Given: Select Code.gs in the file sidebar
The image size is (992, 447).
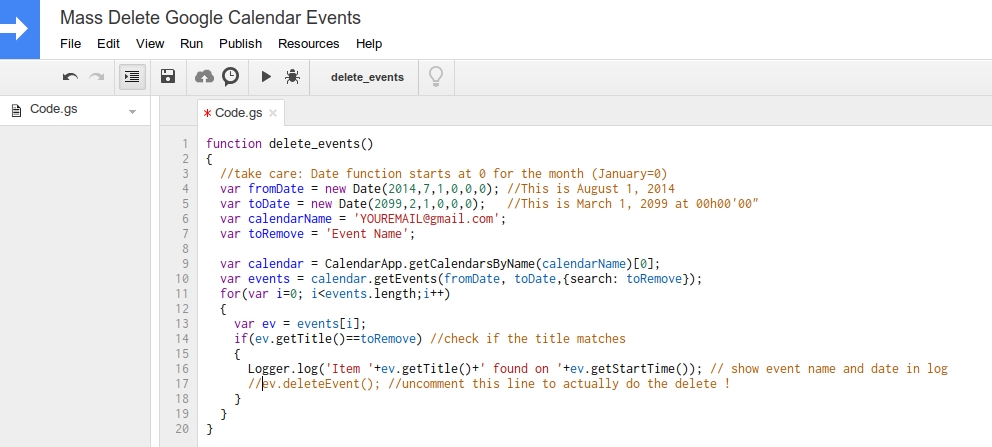Looking at the screenshot, I should point(54,109).
